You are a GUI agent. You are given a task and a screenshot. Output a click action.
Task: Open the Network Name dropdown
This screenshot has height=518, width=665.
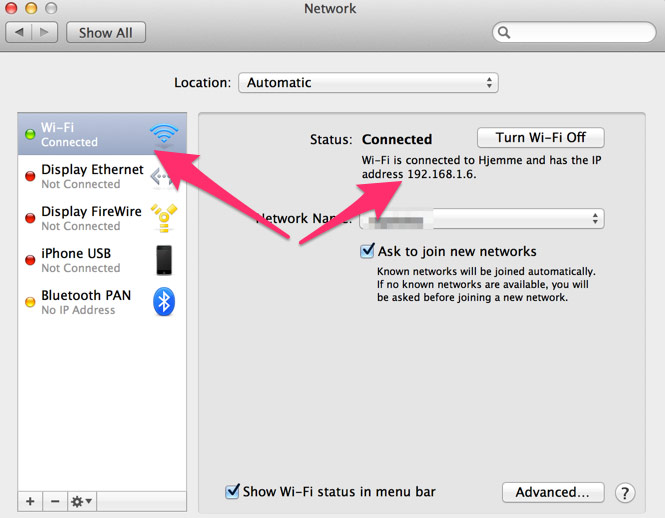point(482,218)
